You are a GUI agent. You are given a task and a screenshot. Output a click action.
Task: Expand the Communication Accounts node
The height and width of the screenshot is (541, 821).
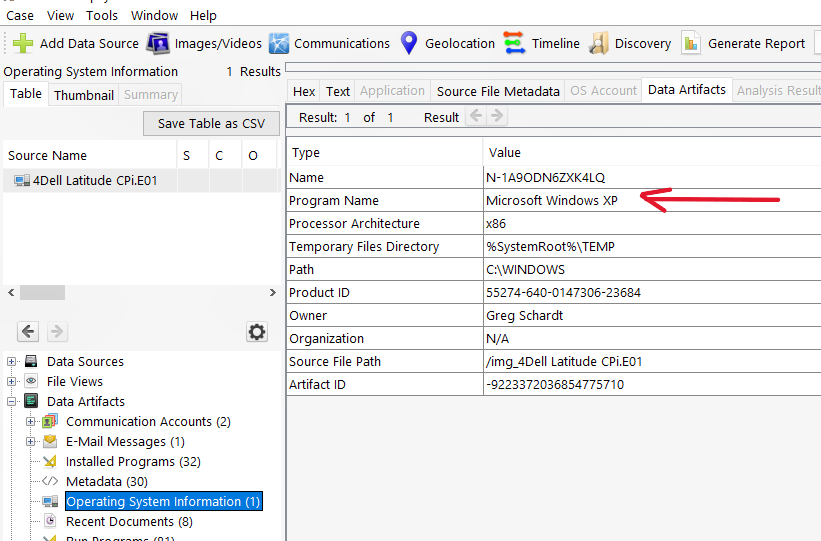coord(31,422)
